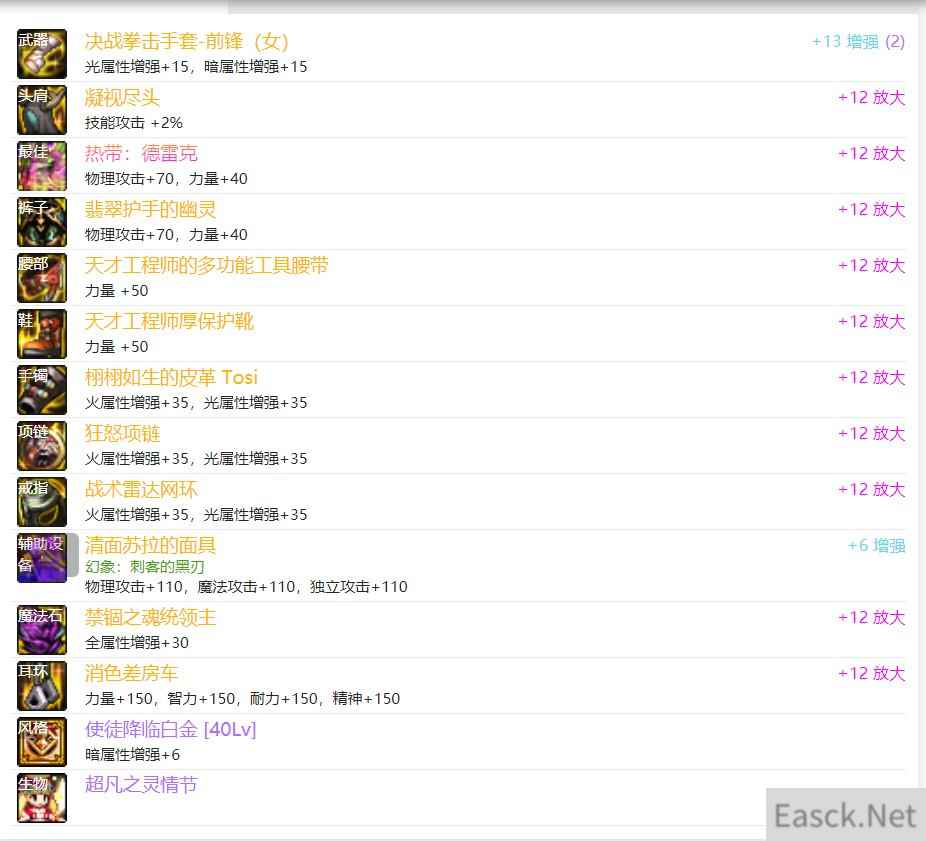Open the 决战拳击手套-前锋 weapon name link
Viewport: 926px width, 841px height.
click(x=186, y=42)
